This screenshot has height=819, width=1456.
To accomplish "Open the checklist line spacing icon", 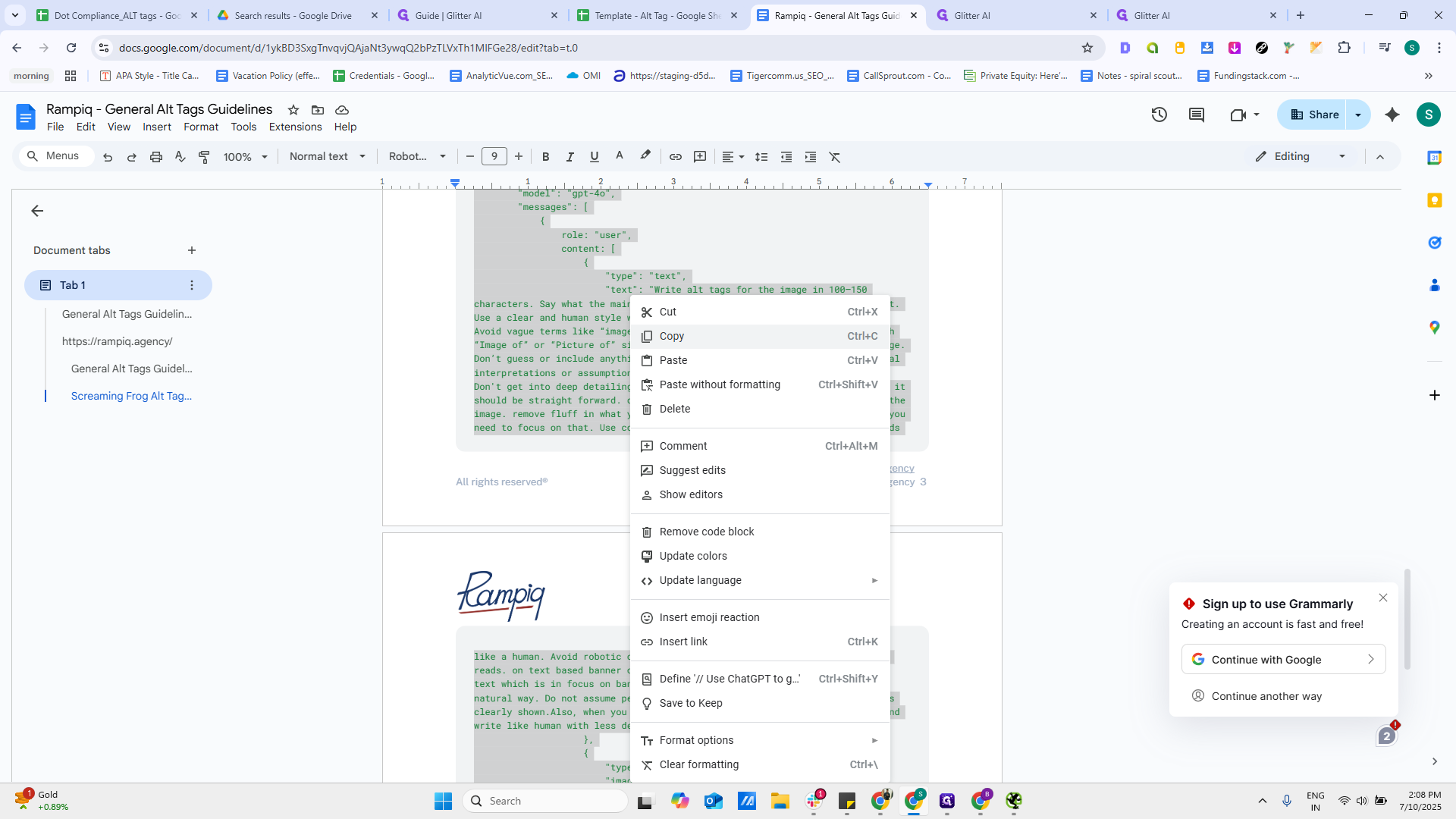I will (x=761, y=157).
